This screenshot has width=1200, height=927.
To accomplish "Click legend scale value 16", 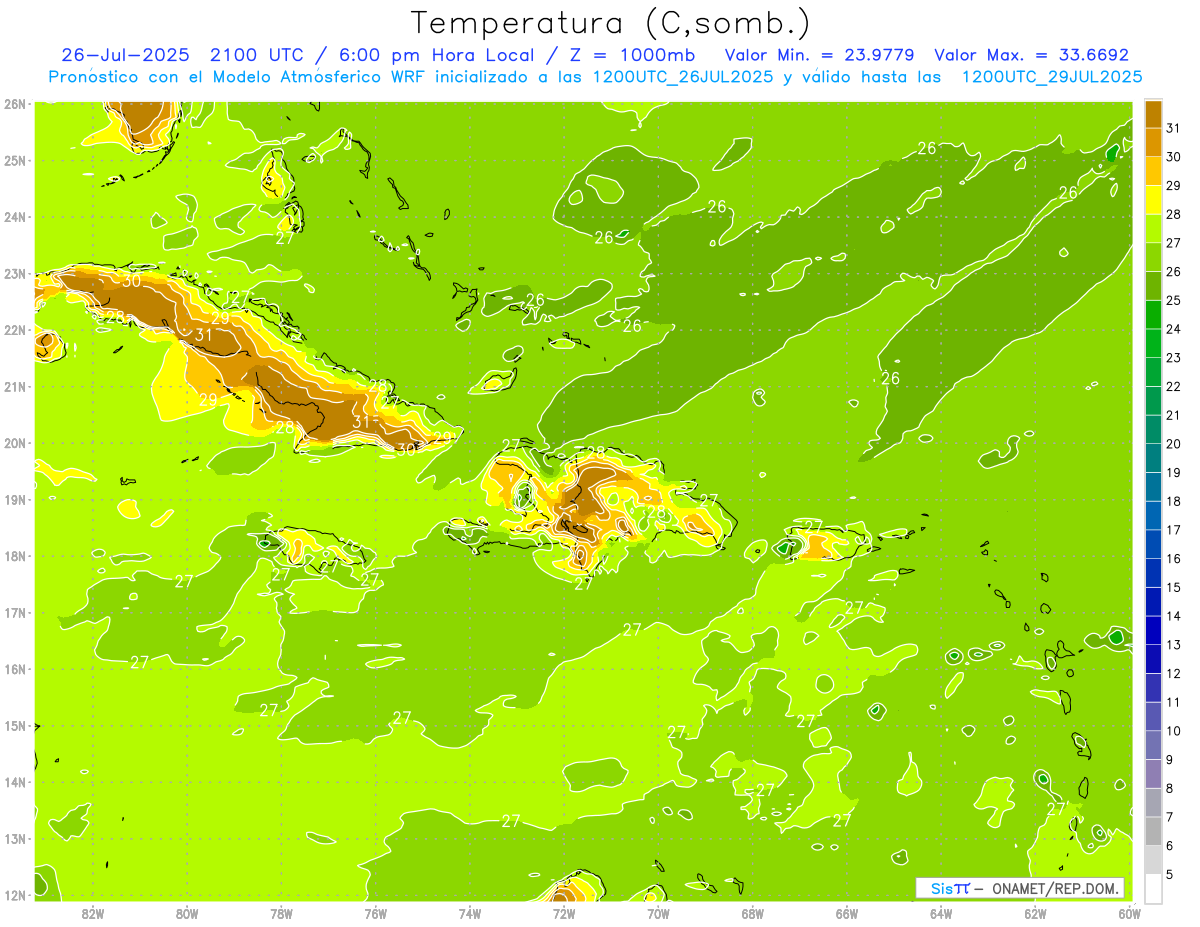I will (1174, 558).
